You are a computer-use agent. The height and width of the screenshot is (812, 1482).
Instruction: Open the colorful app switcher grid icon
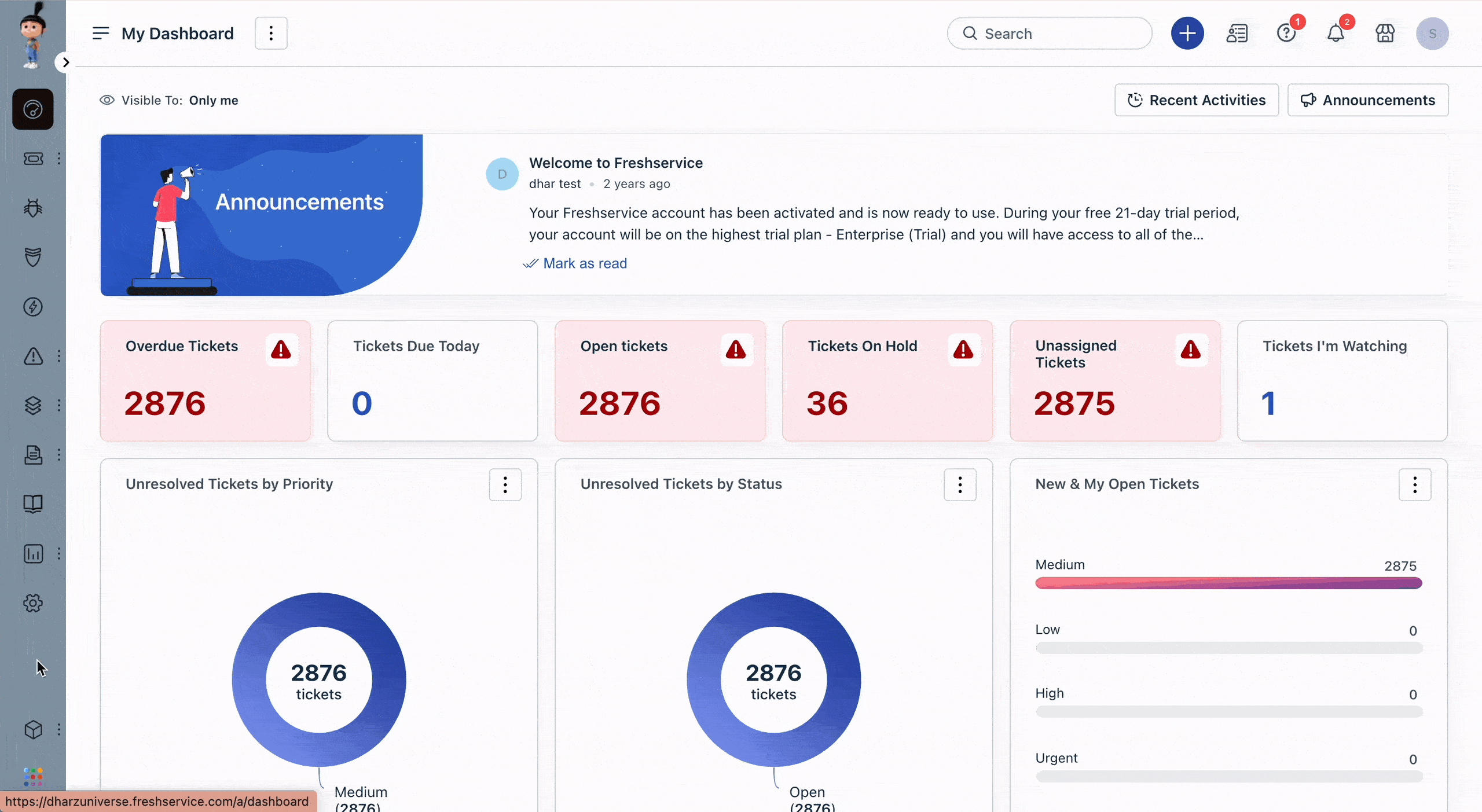coord(33,777)
